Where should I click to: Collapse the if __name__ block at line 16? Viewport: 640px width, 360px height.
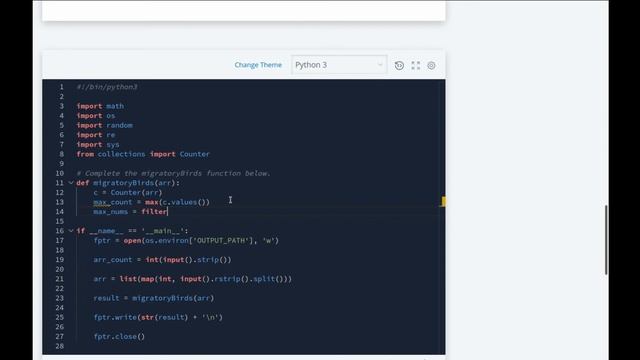pos(71,231)
